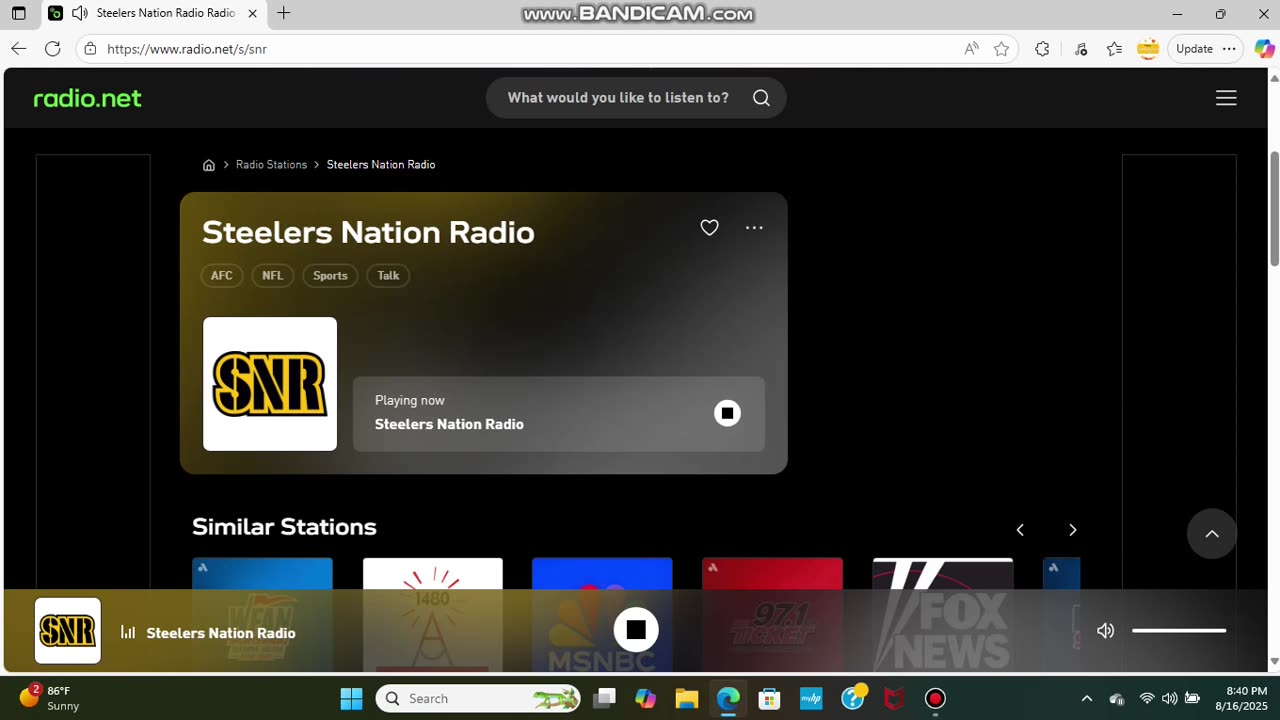Open the radio.net home logo
1280x720 pixels.
[x=88, y=98]
